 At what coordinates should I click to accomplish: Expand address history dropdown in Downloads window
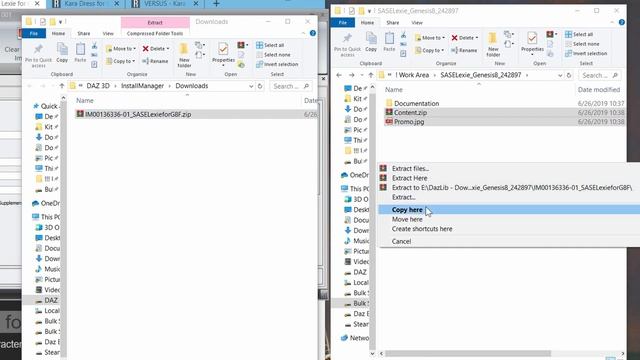pyautogui.click(x=251, y=86)
